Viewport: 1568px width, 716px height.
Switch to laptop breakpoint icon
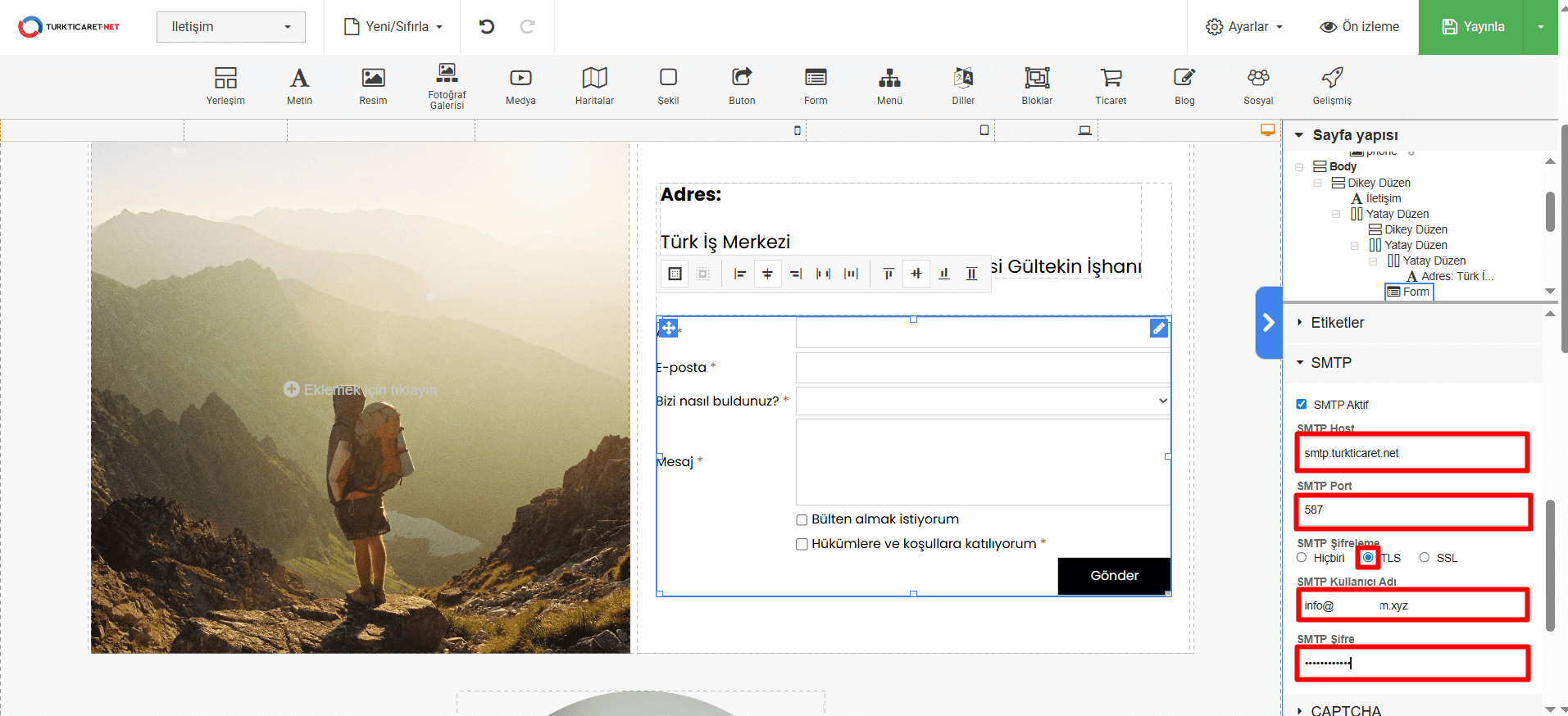[x=1084, y=130]
